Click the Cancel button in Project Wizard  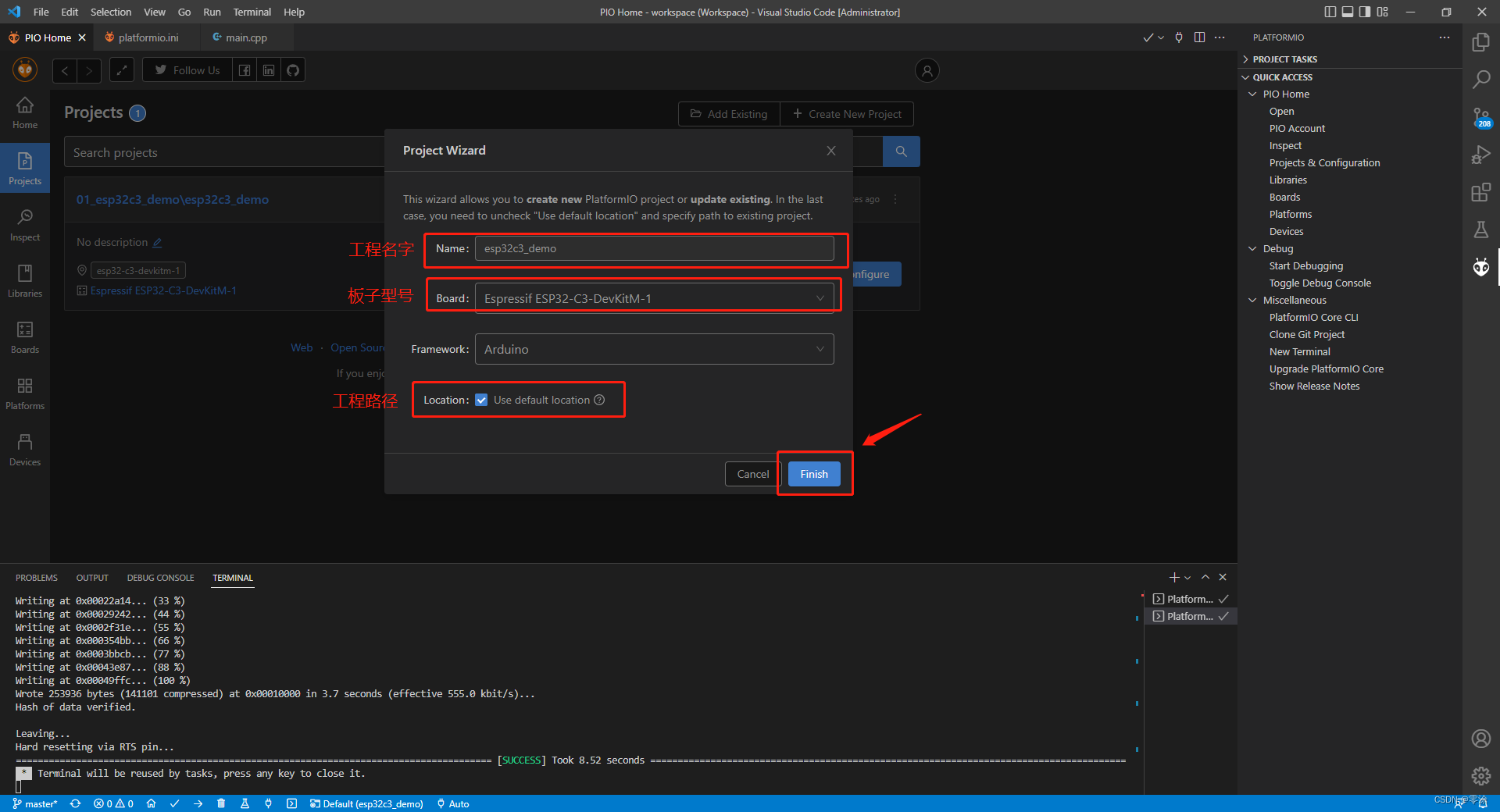click(753, 474)
